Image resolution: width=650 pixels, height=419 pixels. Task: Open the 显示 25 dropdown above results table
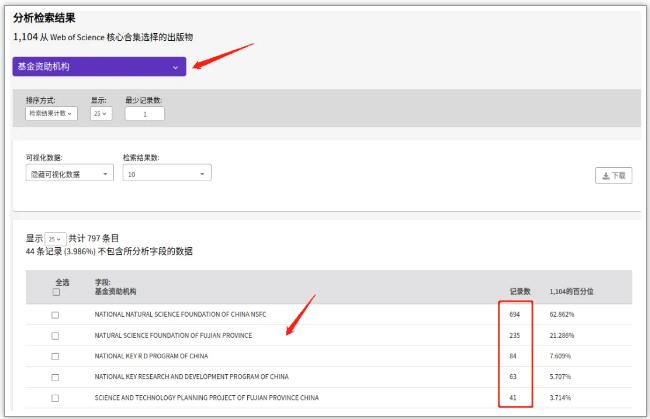[x=55, y=239]
